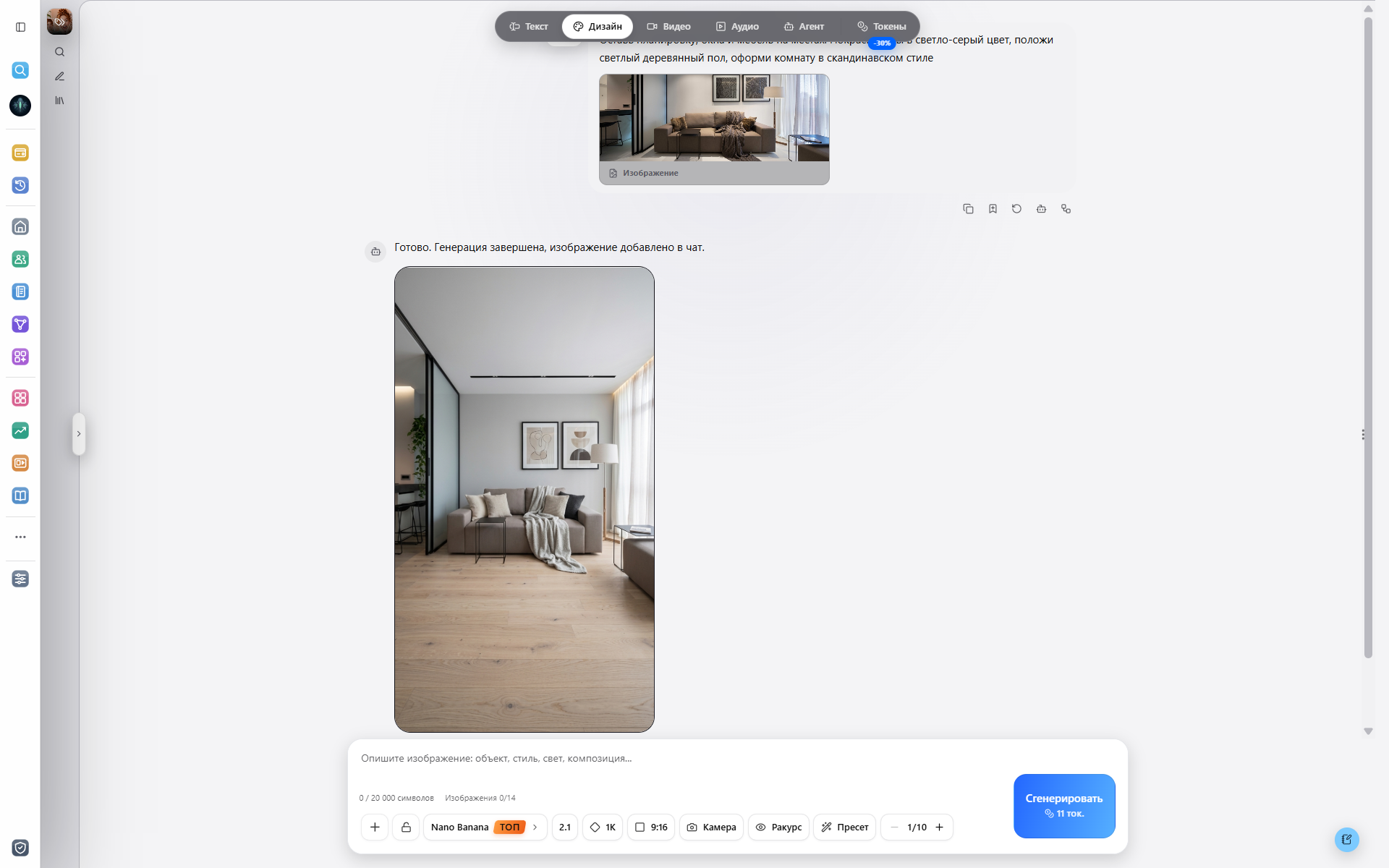Open the 9:16 aspect ratio selector
This screenshot has width=1389, height=868.
(x=651, y=827)
